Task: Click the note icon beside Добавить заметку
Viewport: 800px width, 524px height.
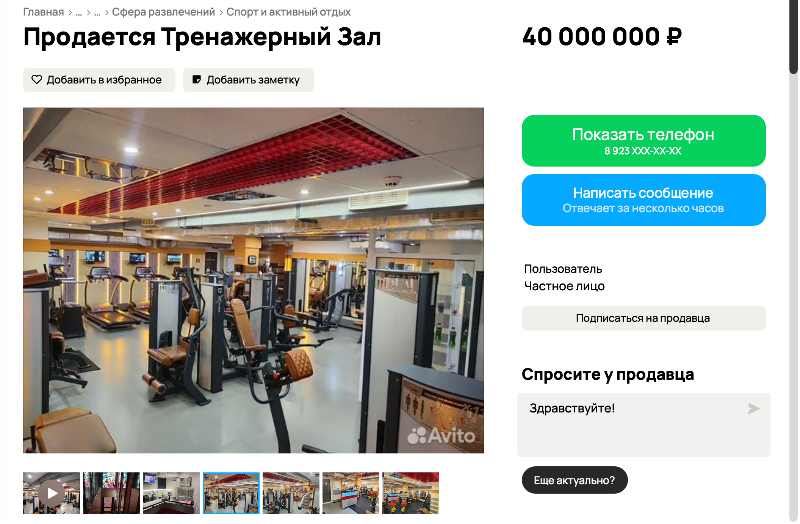Action: (196, 80)
